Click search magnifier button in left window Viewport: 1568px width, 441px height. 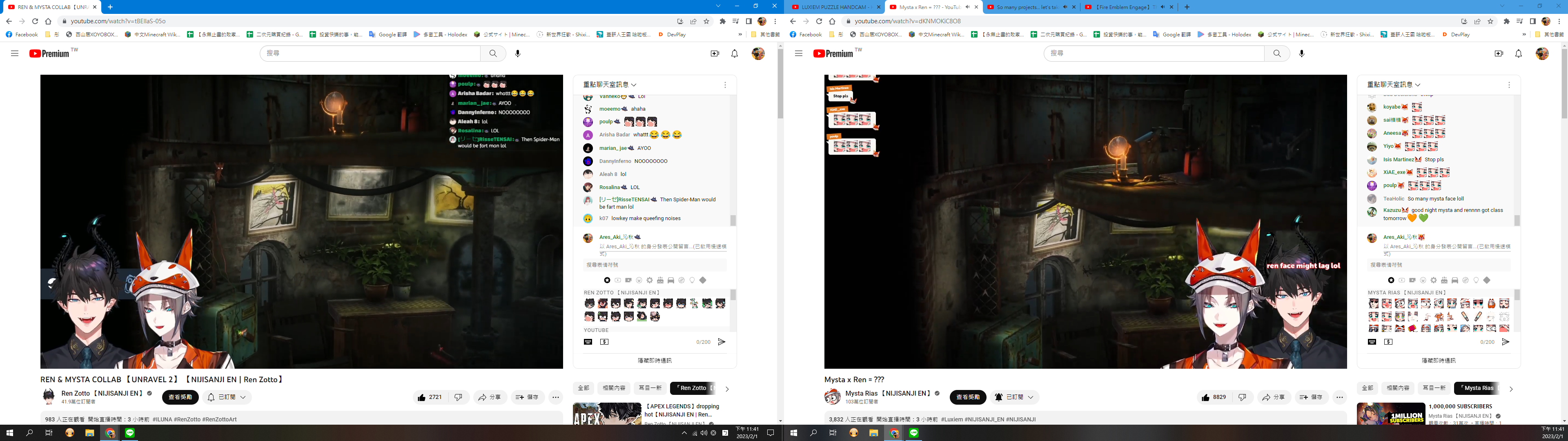click(x=493, y=53)
